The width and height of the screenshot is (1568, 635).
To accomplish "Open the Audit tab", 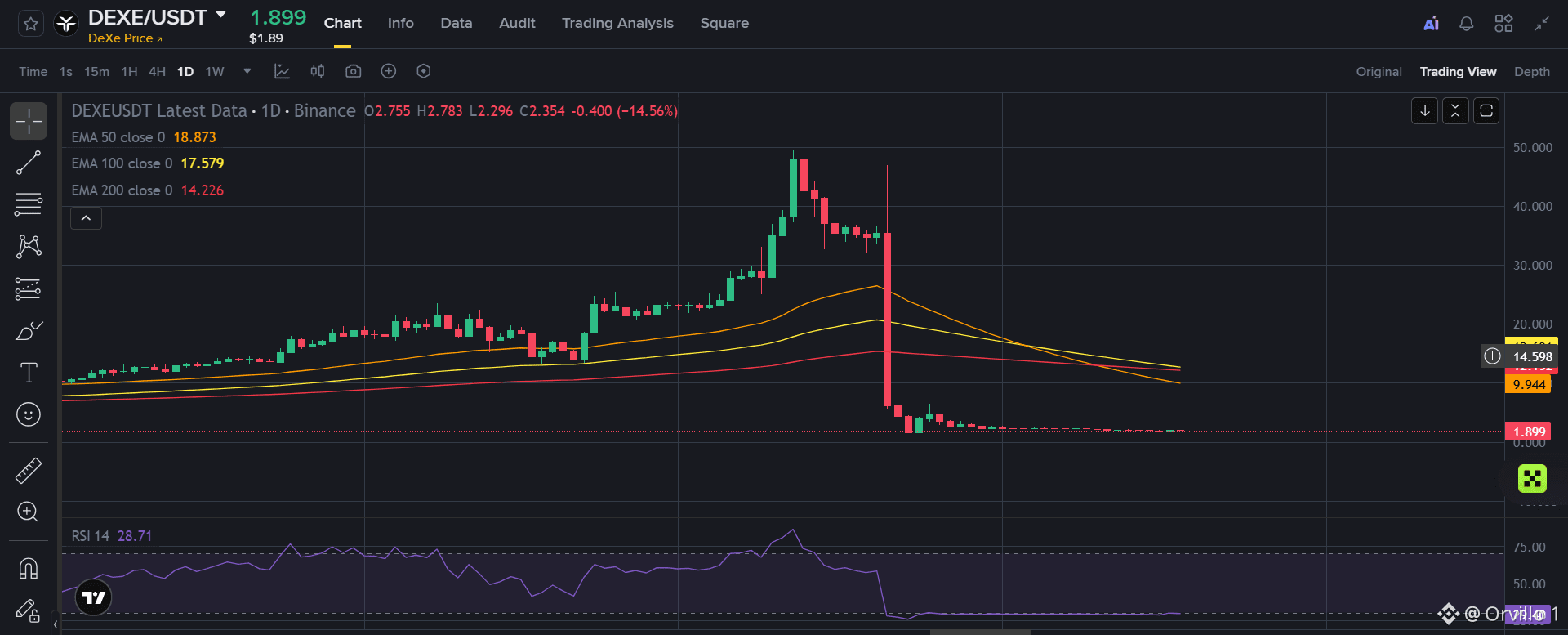I will (x=517, y=23).
